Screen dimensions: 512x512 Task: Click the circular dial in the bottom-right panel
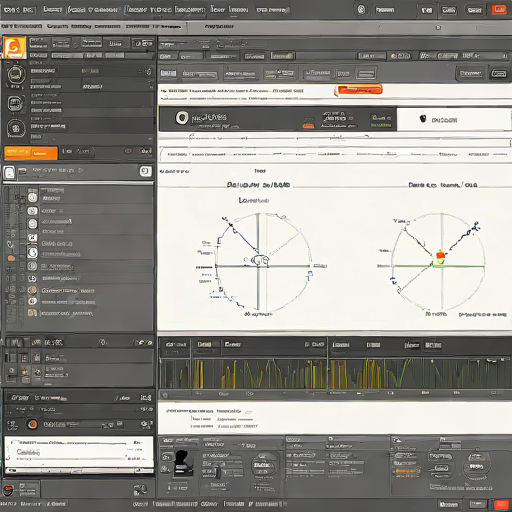[476, 466]
